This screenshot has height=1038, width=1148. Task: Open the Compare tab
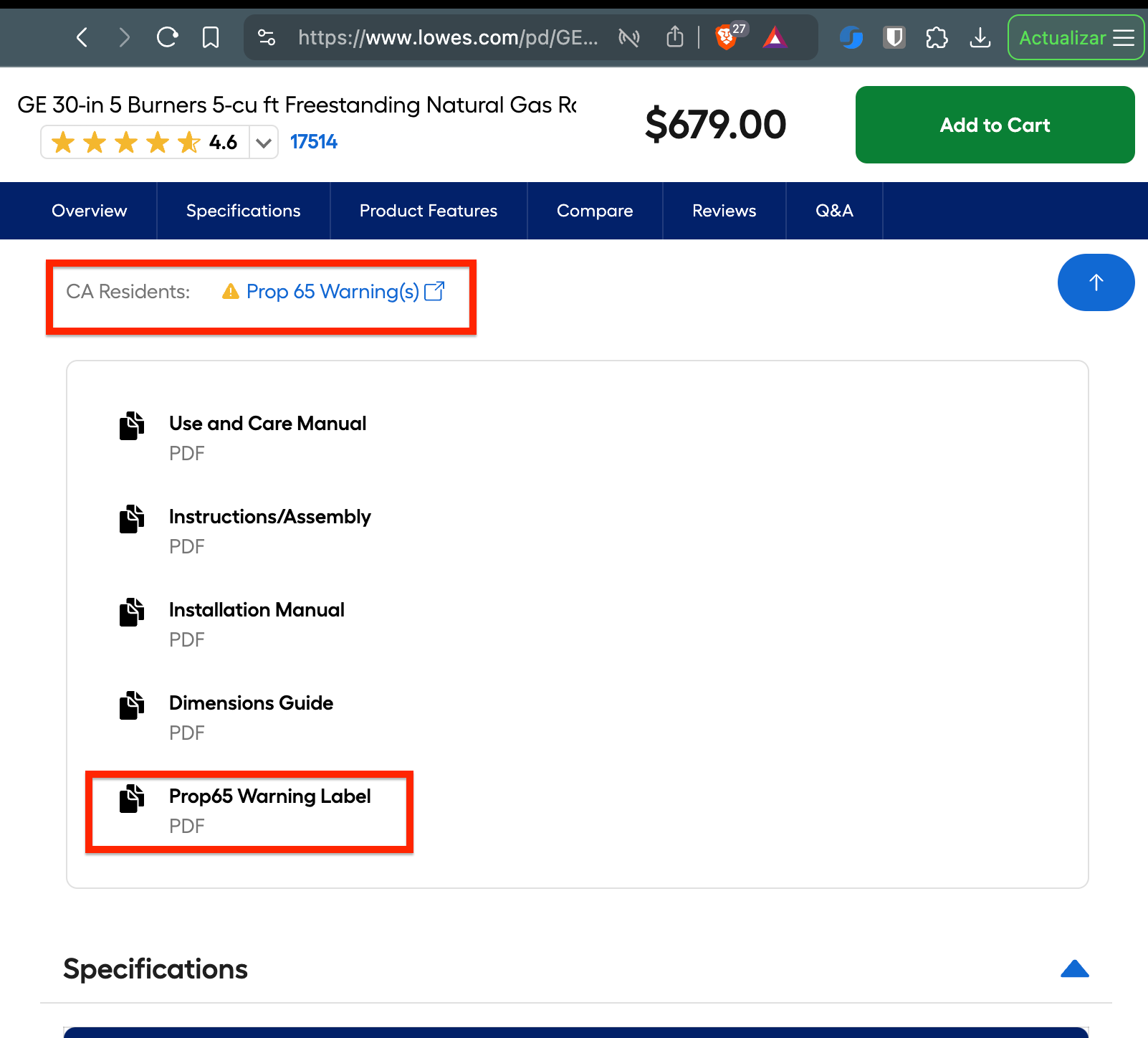click(595, 211)
